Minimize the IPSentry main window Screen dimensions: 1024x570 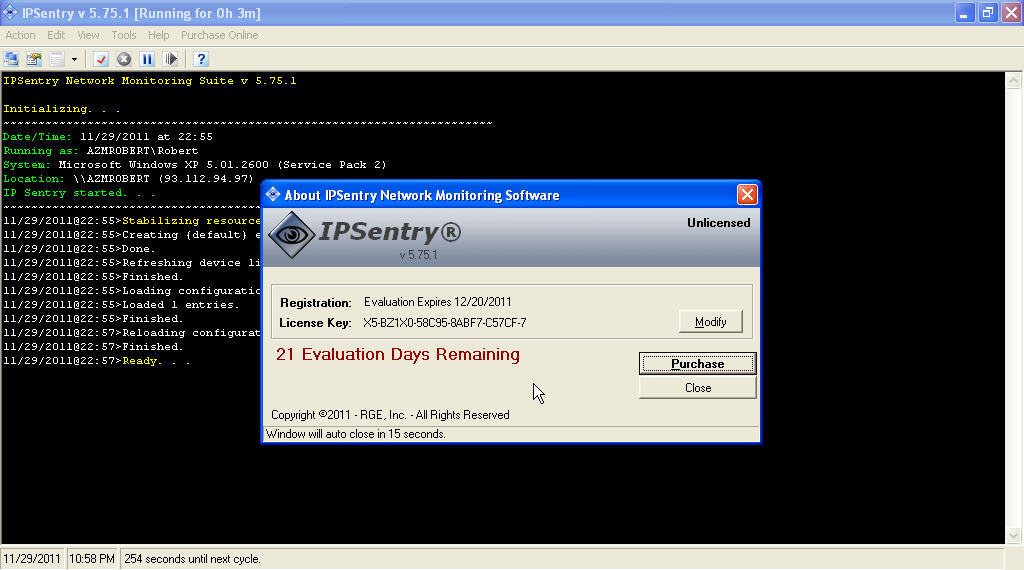[x=964, y=13]
